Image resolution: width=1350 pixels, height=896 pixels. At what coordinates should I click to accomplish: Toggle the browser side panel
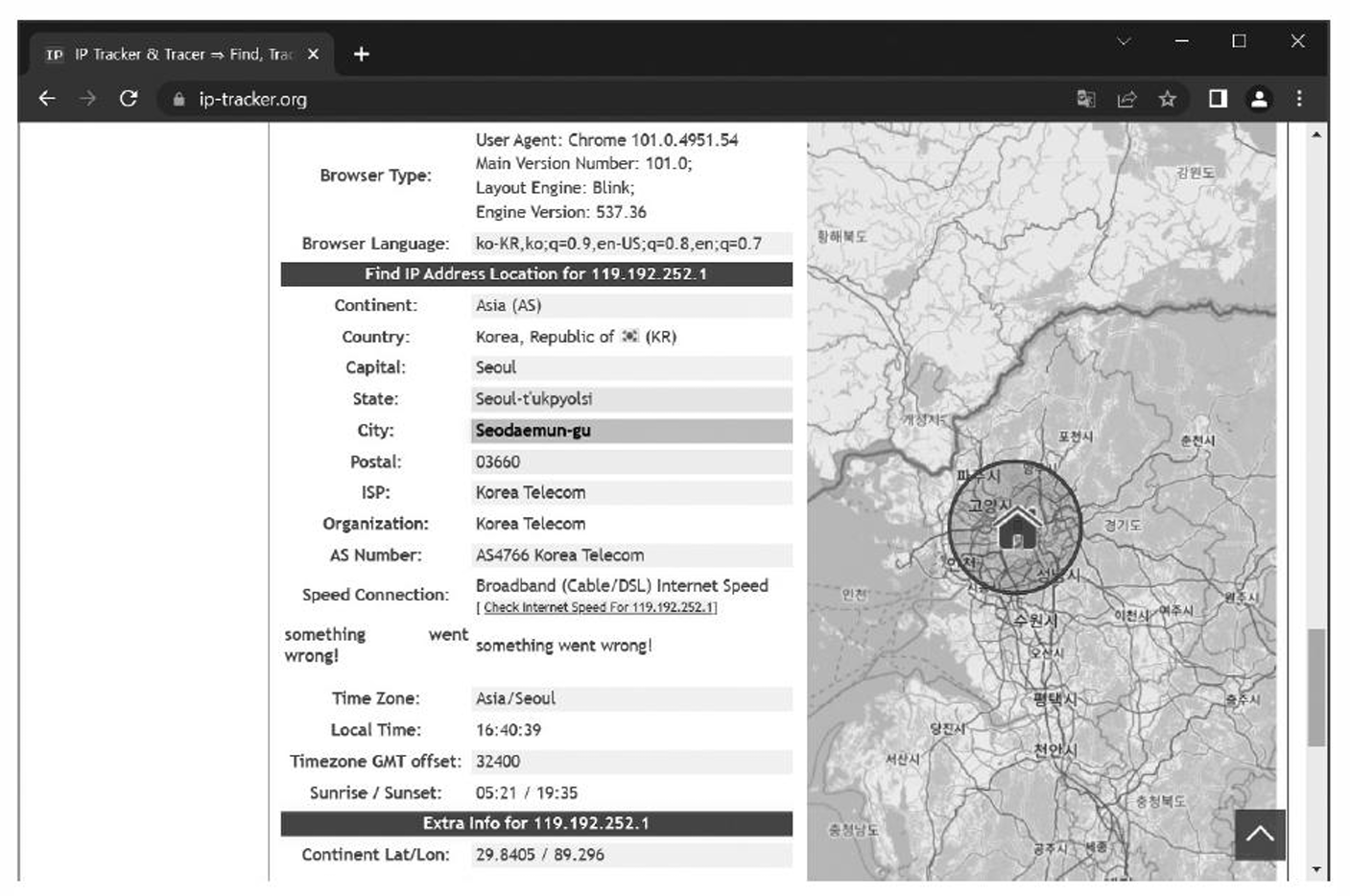(1218, 99)
